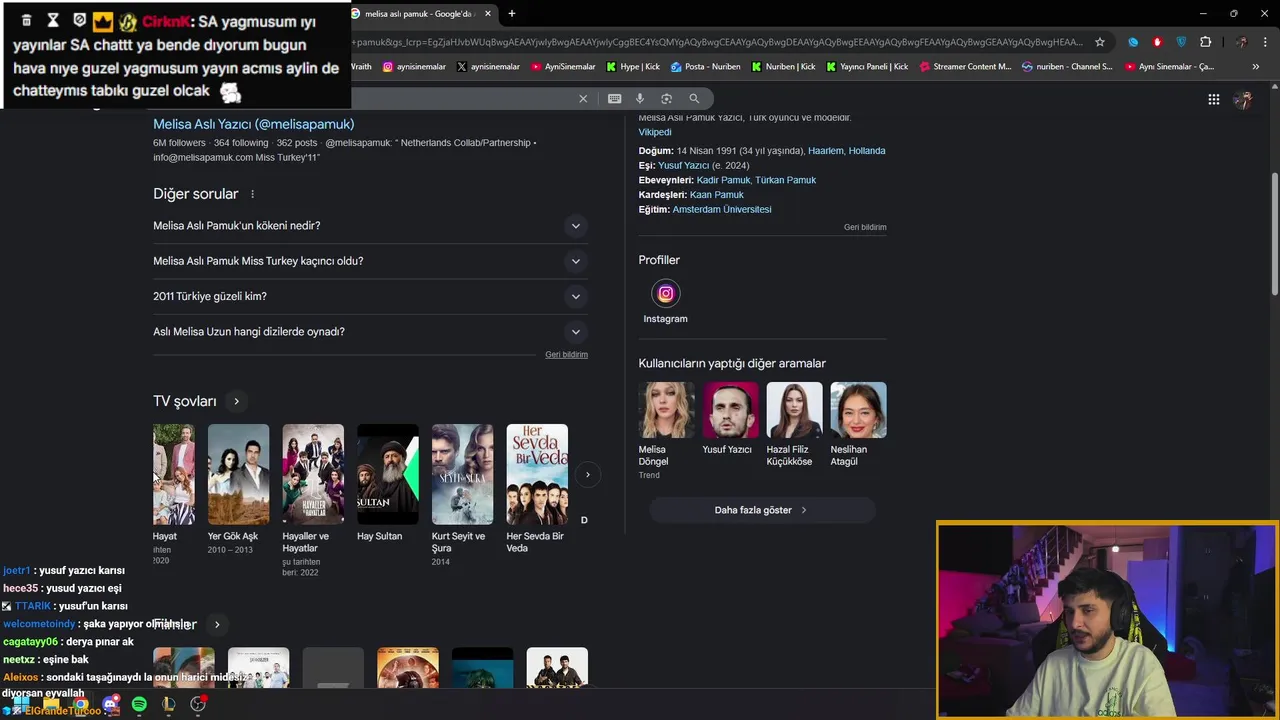Open the Yer Gök Aşk show card

point(238,490)
